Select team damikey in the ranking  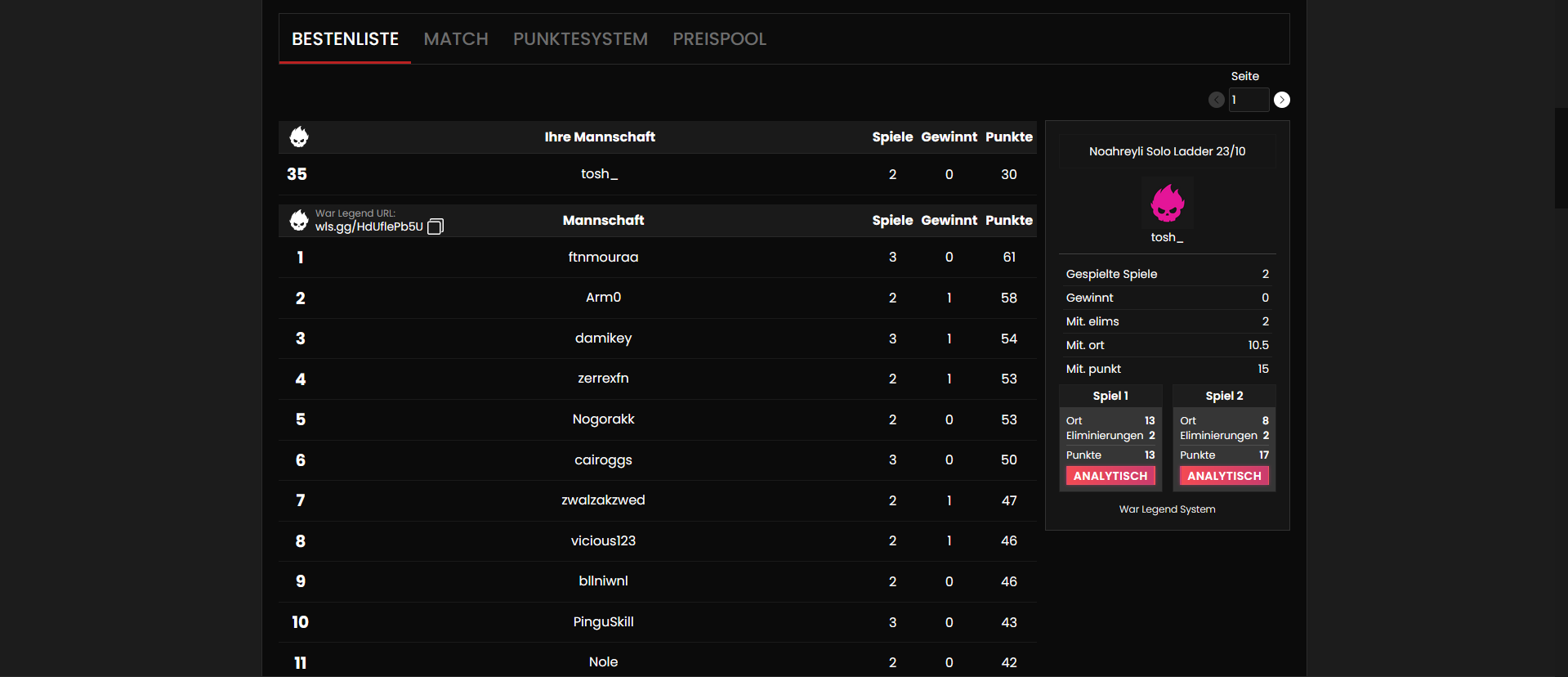click(x=658, y=338)
